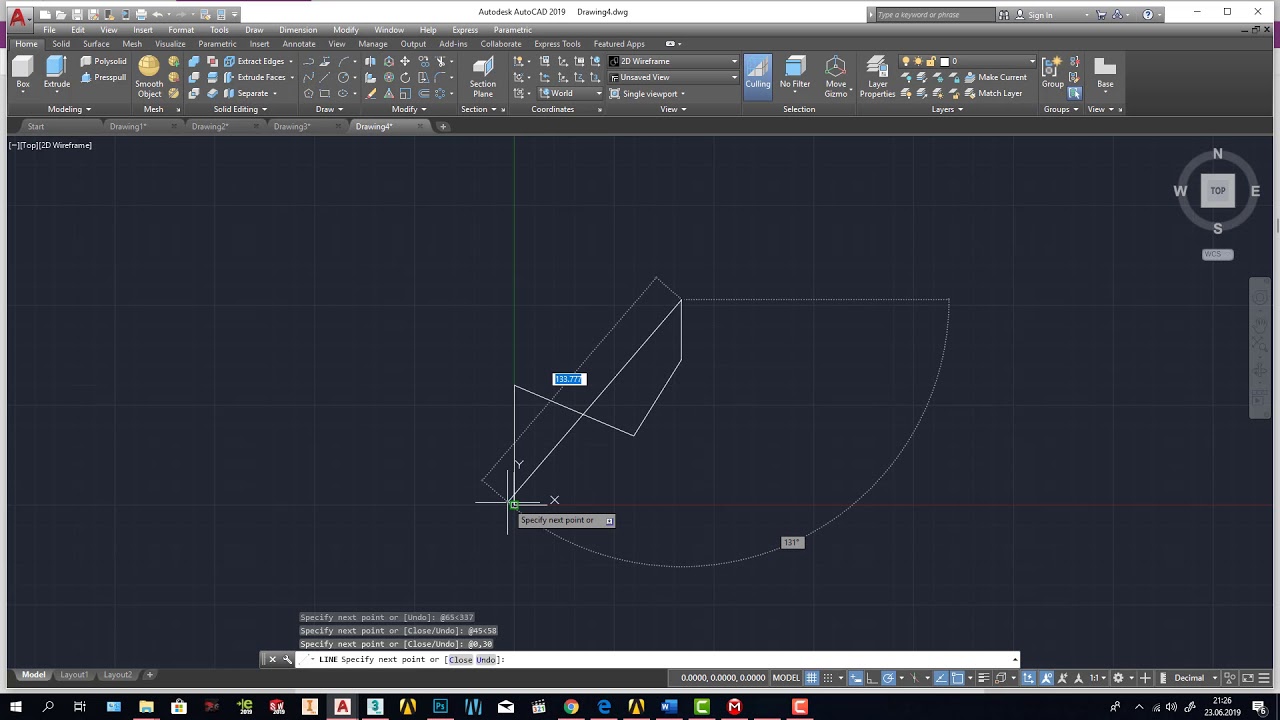Click the search keyword input field
Screen dimensions: 1280x720
pos(935,15)
